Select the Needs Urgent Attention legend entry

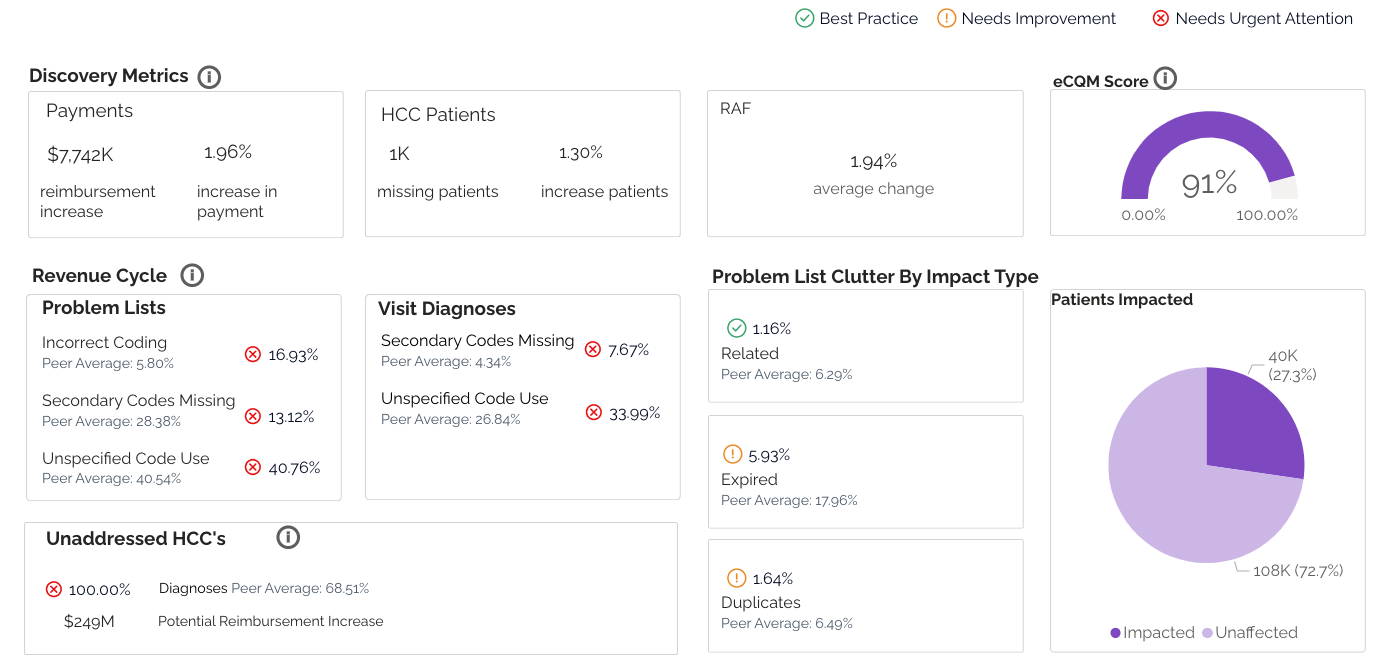tap(1252, 19)
